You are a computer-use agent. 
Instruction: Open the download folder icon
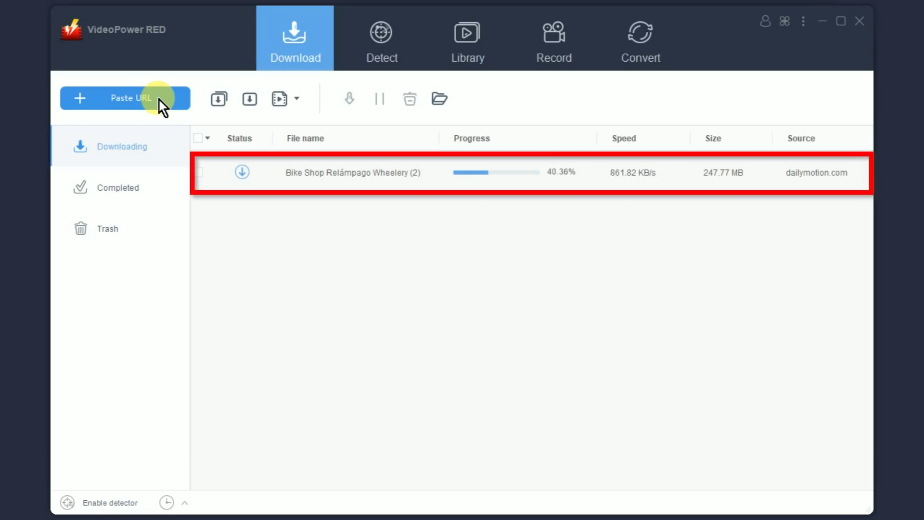(x=440, y=98)
